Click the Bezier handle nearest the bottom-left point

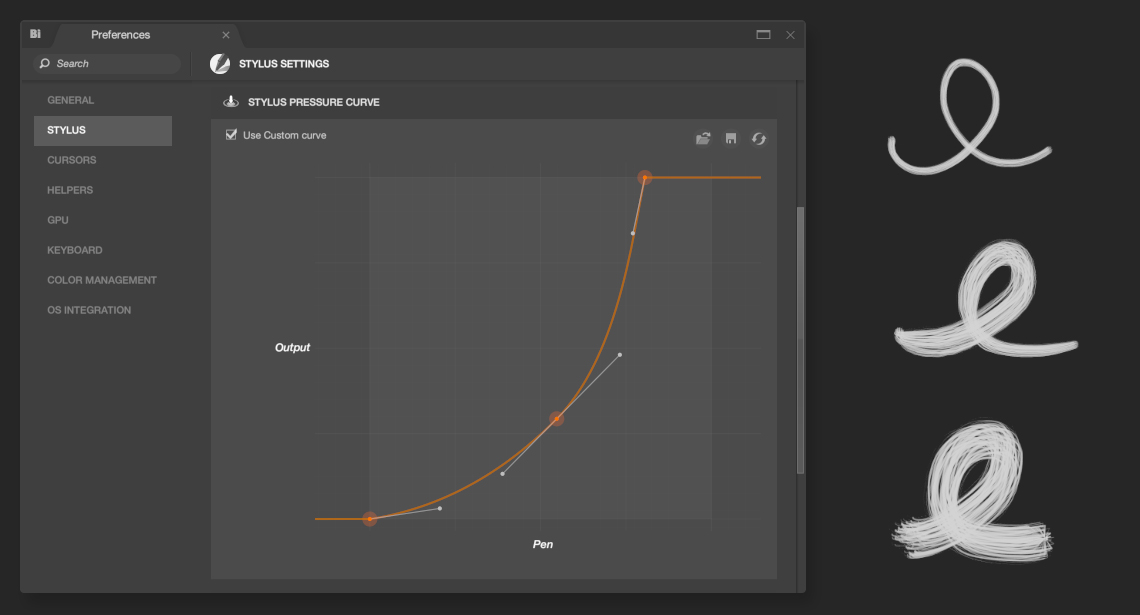[x=440, y=508]
